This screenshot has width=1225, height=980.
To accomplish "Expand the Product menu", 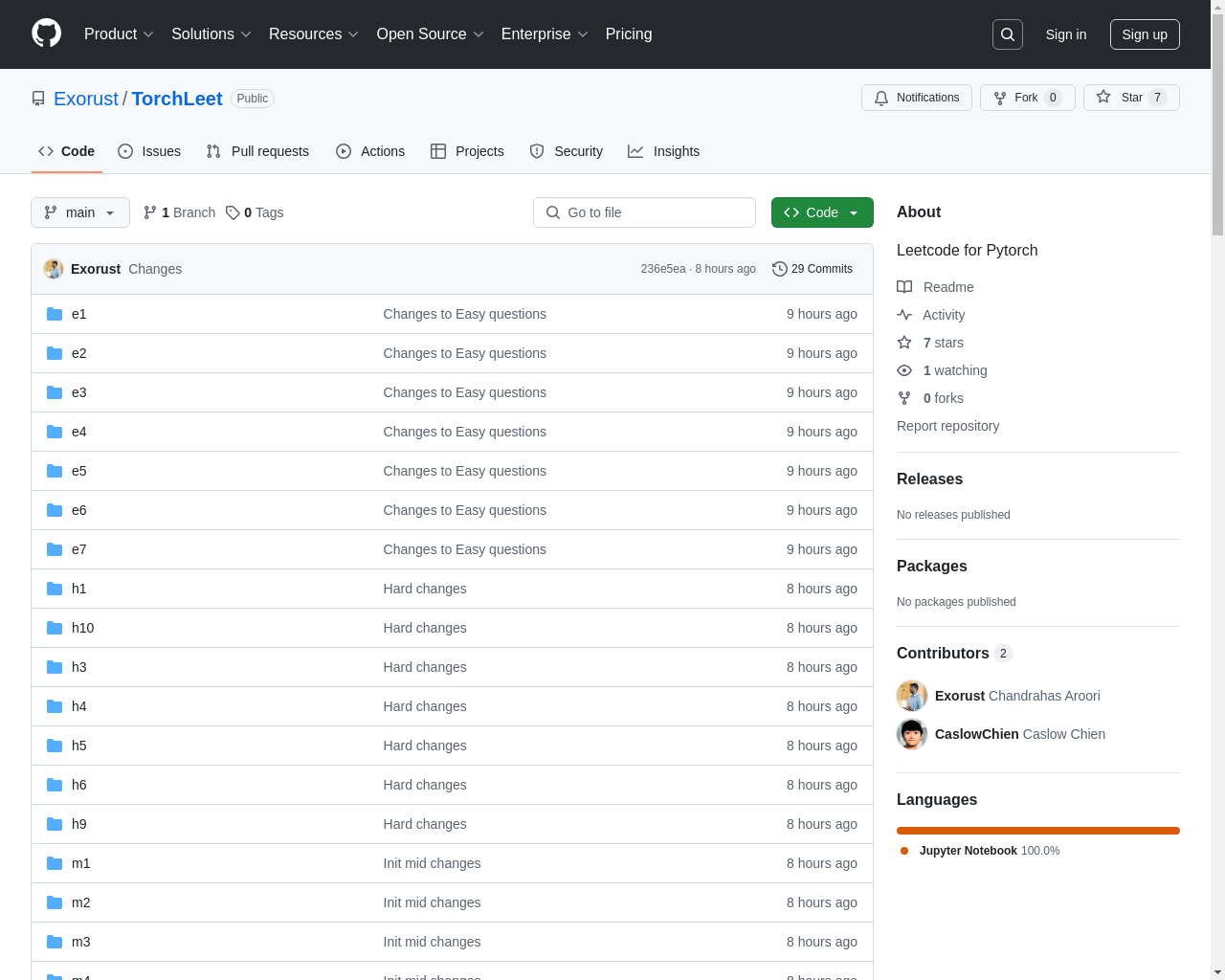I will click(x=119, y=34).
